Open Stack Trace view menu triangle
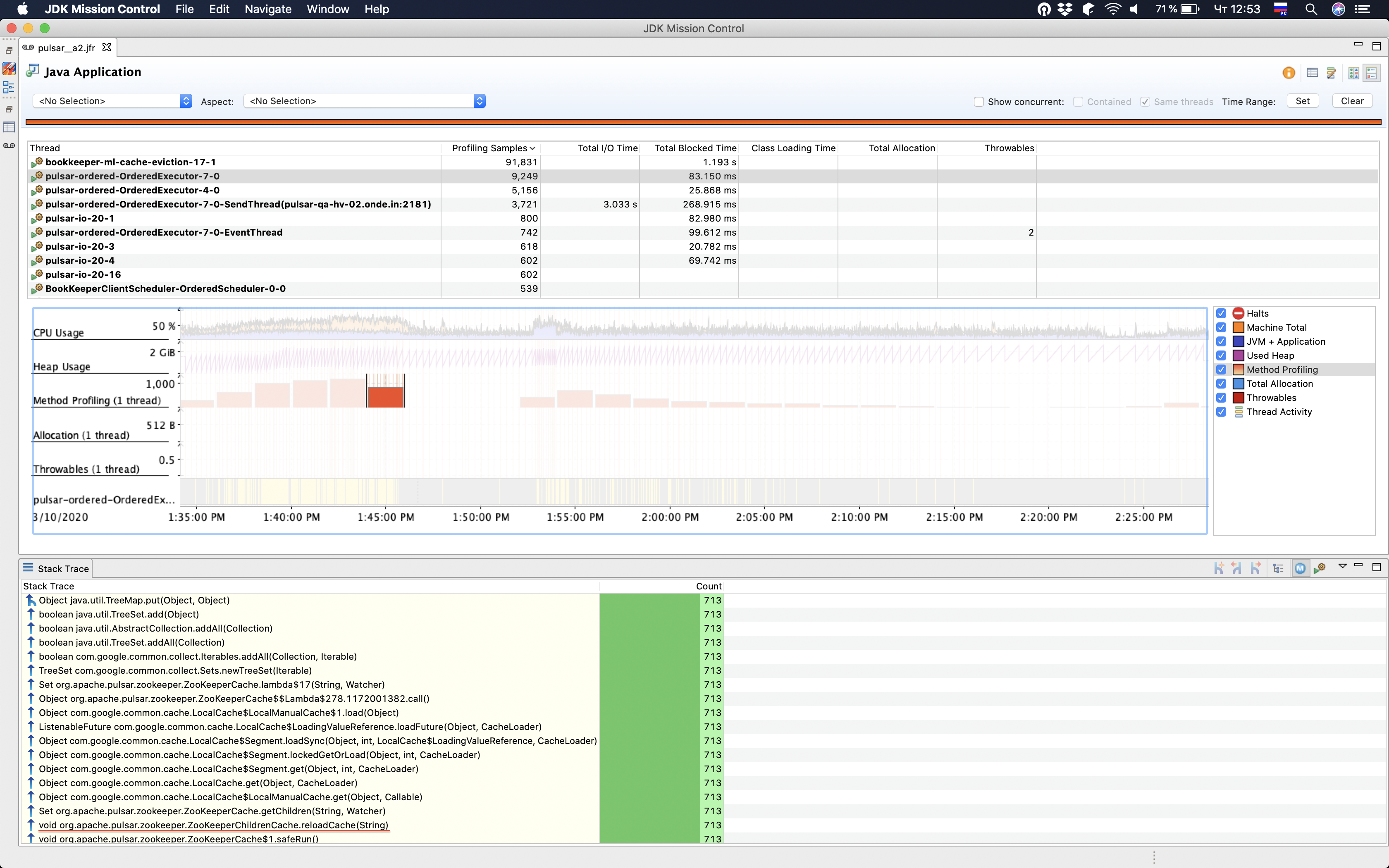1389x868 pixels. (1342, 566)
